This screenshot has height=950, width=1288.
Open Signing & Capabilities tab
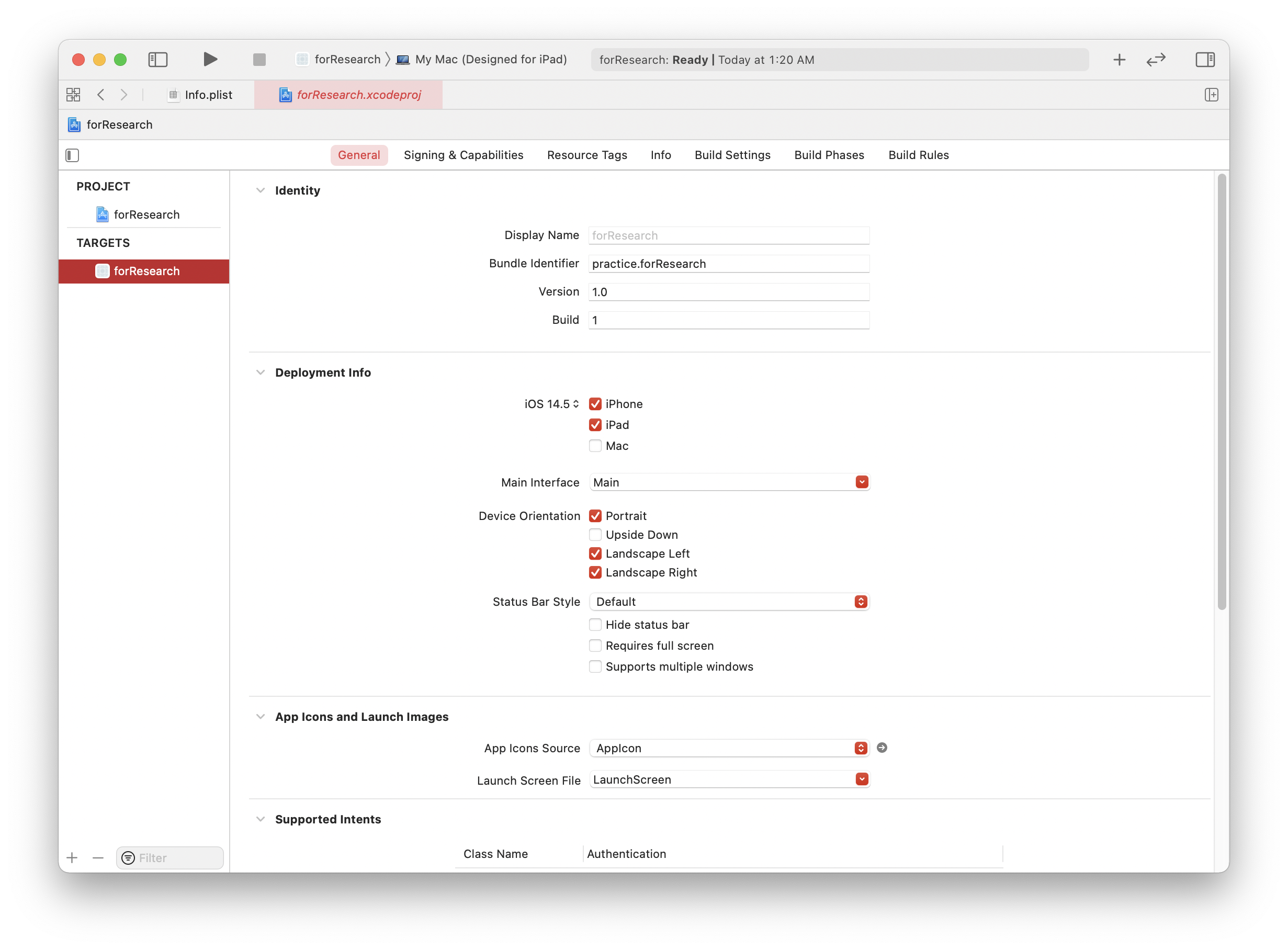463,155
